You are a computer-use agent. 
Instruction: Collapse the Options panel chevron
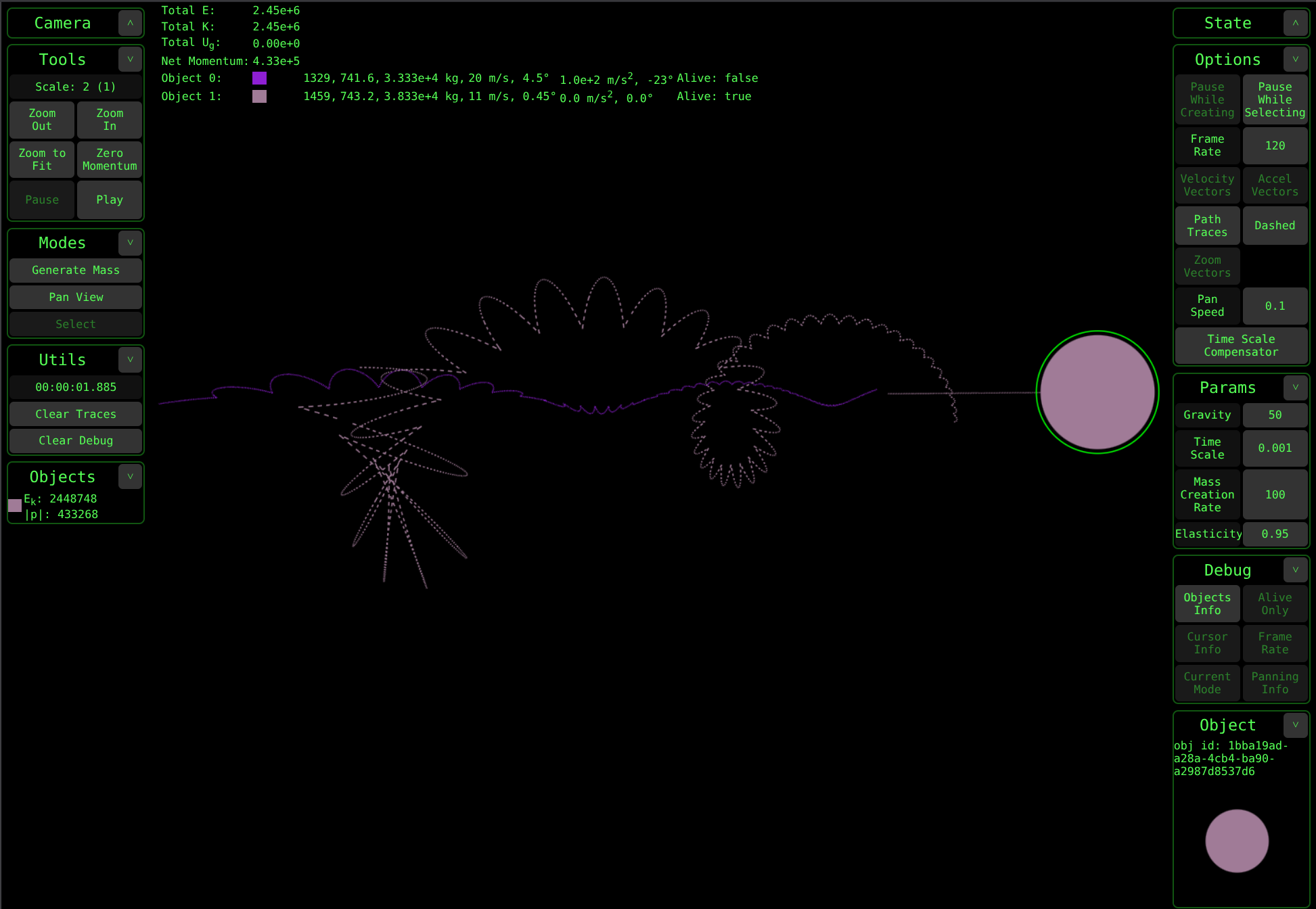pos(1295,60)
